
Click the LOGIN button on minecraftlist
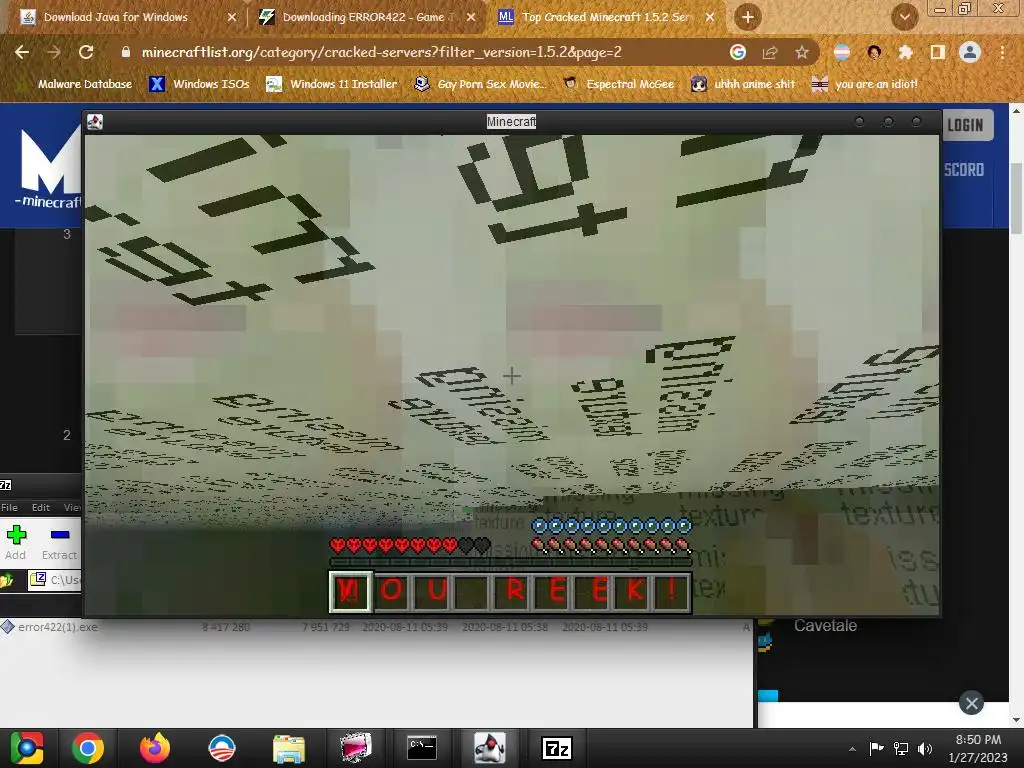pyautogui.click(x=966, y=125)
